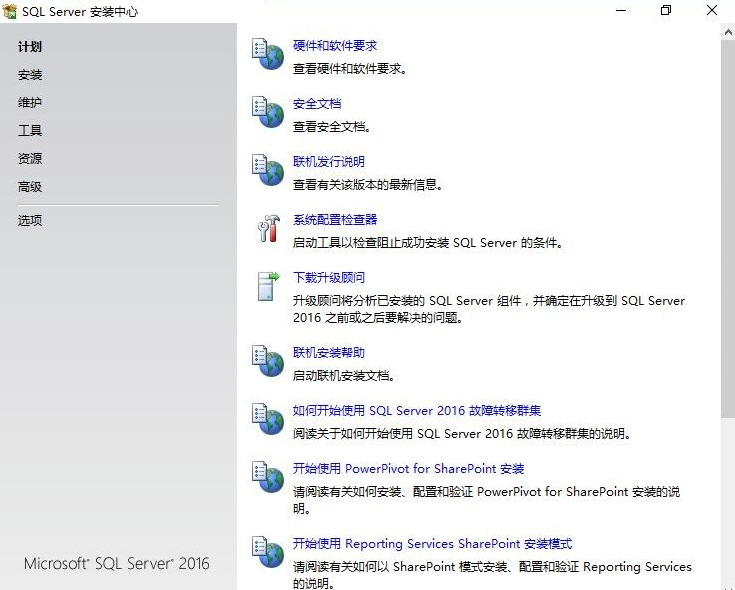Open the 资源 page
Viewport: 735px width, 590px height.
(30, 158)
